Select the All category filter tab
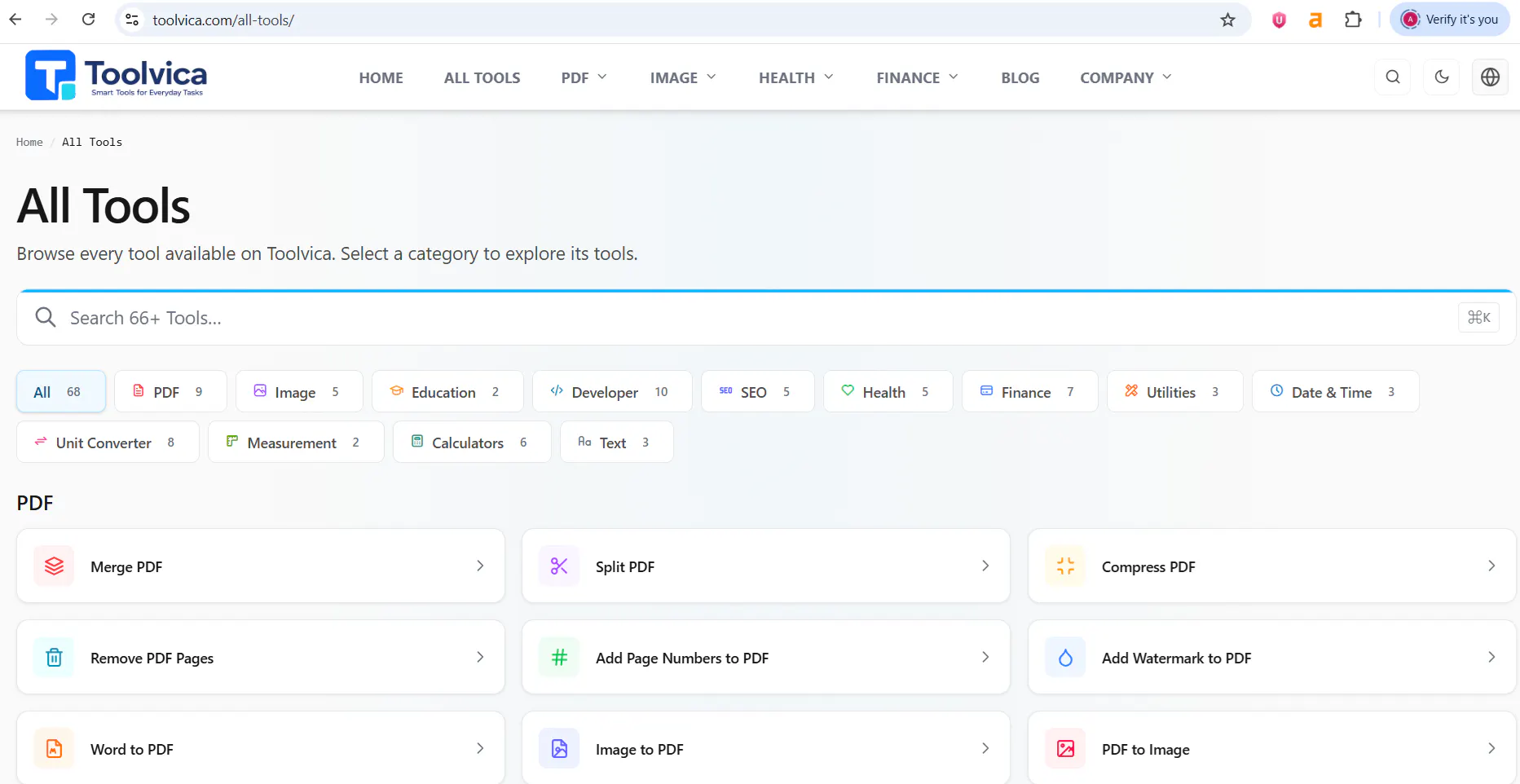This screenshot has height=784, width=1520. pyautogui.click(x=61, y=392)
